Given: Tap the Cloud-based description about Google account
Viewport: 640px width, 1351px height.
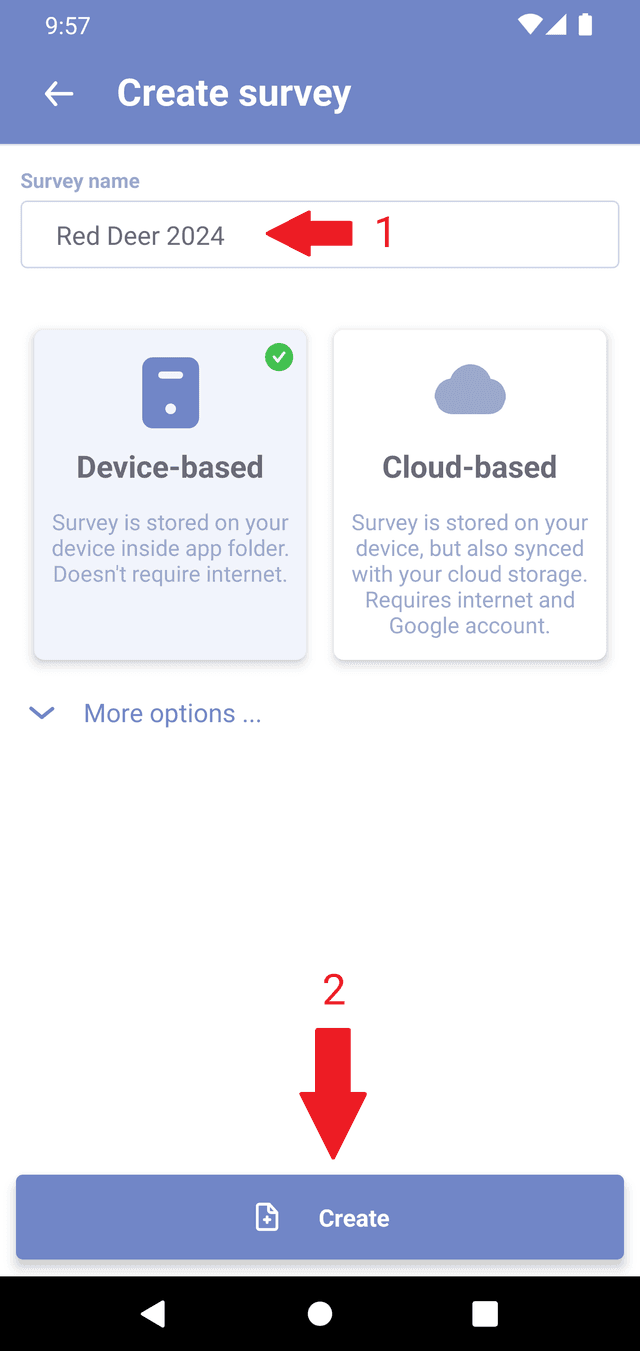Looking at the screenshot, I should 470,574.
